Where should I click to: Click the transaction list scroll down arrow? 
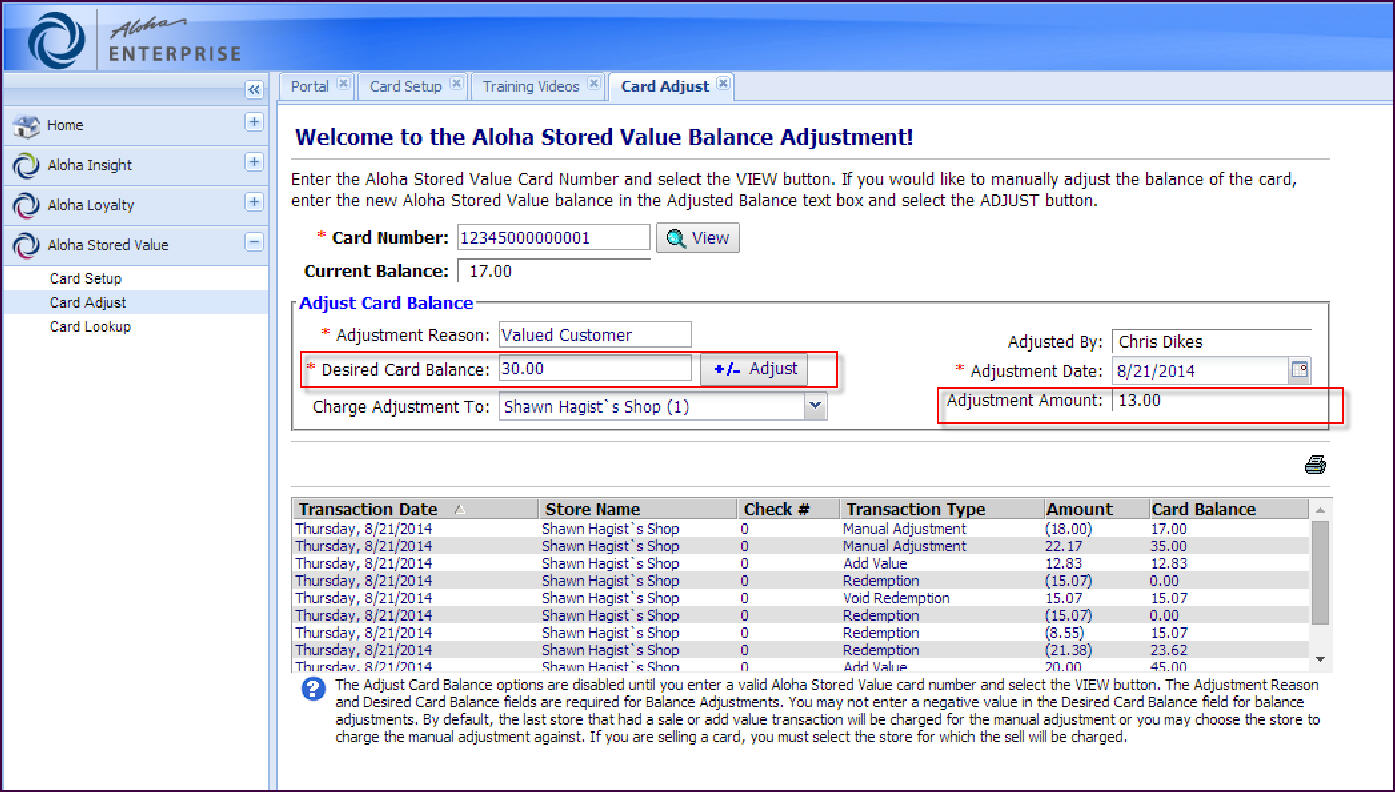[x=1320, y=659]
